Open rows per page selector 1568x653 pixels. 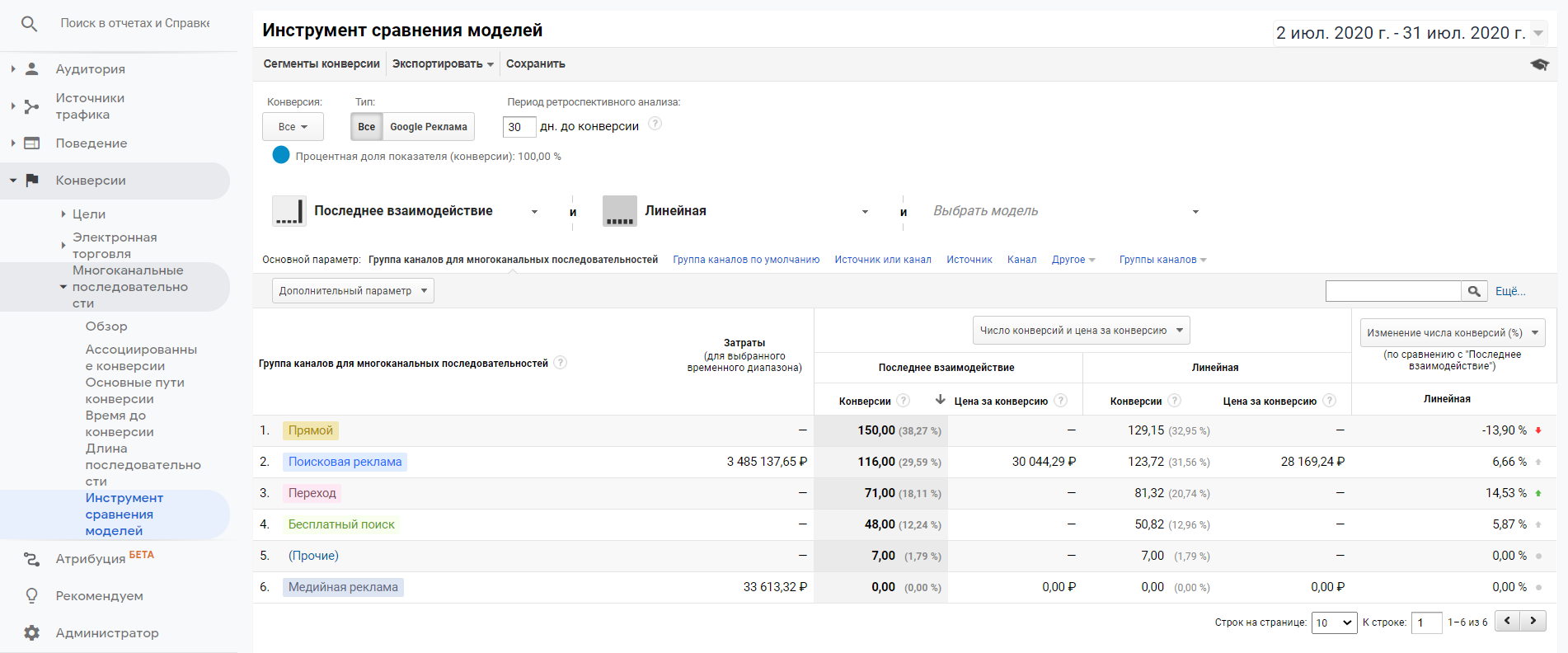click(1335, 622)
